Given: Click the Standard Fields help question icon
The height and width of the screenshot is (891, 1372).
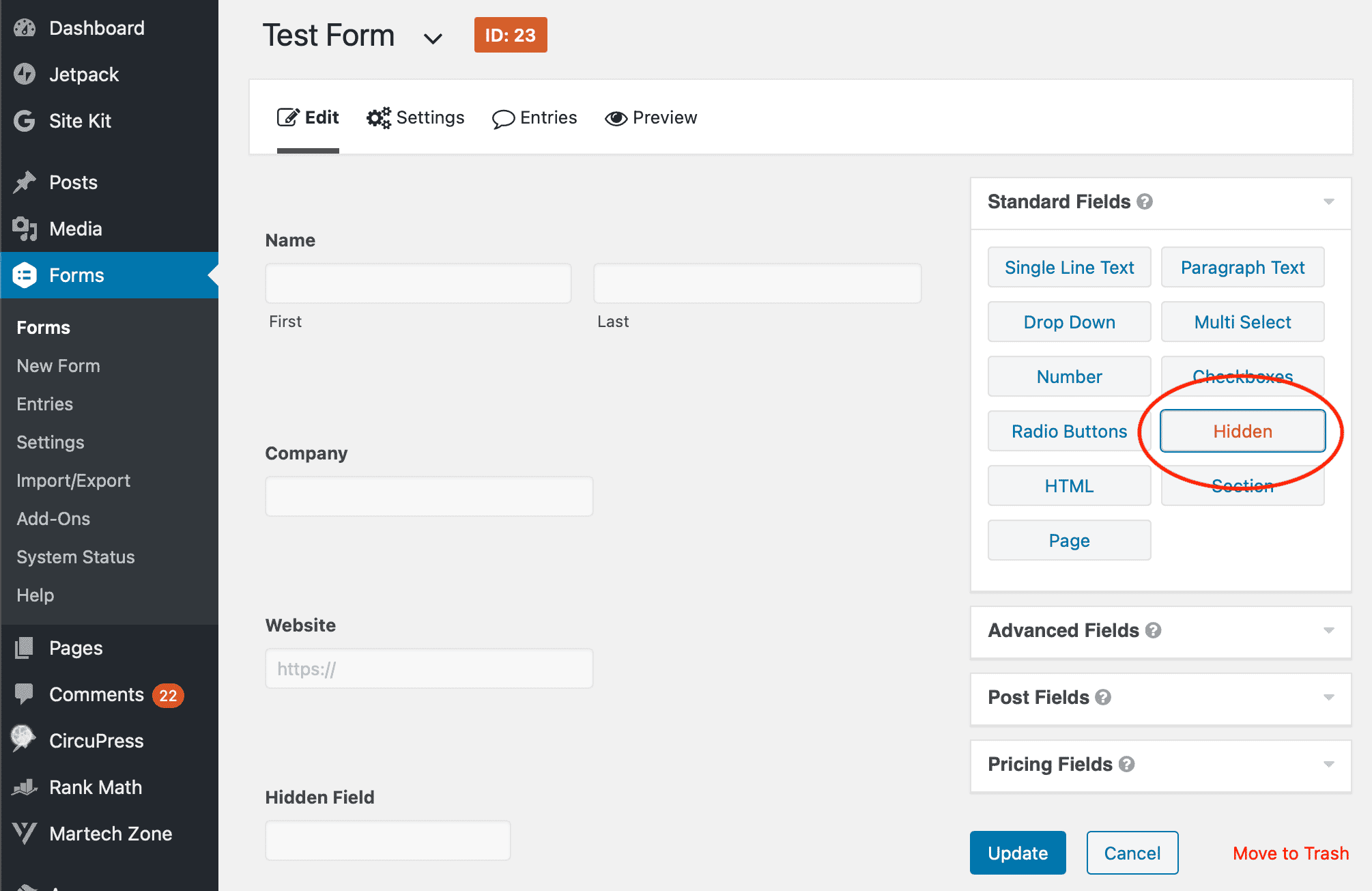Looking at the screenshot, I should [1145, 201].
